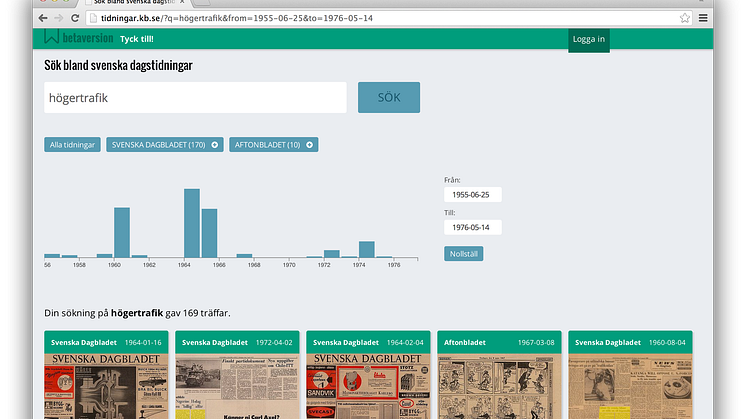Screen dimensions: 746x419
Task: Open Aftonbladet 1967-03-08 result
Action: (x=499, y=375)
